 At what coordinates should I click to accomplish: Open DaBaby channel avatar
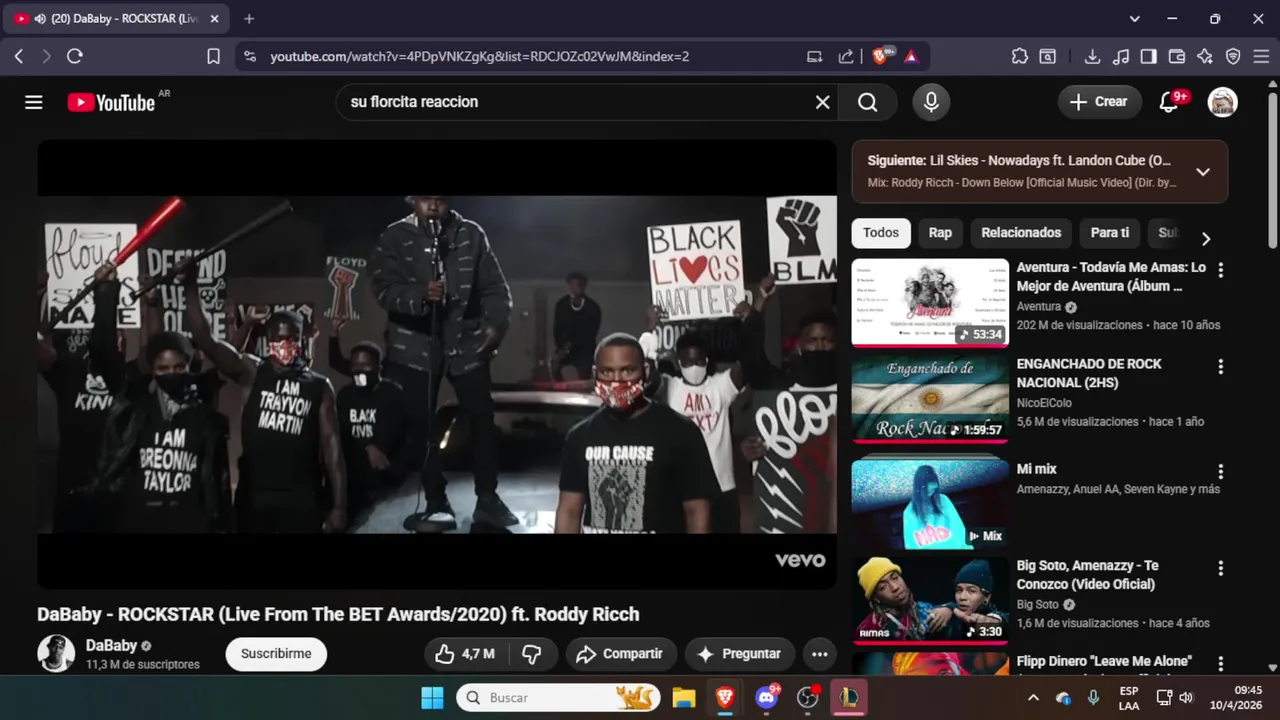pos(56,654)
